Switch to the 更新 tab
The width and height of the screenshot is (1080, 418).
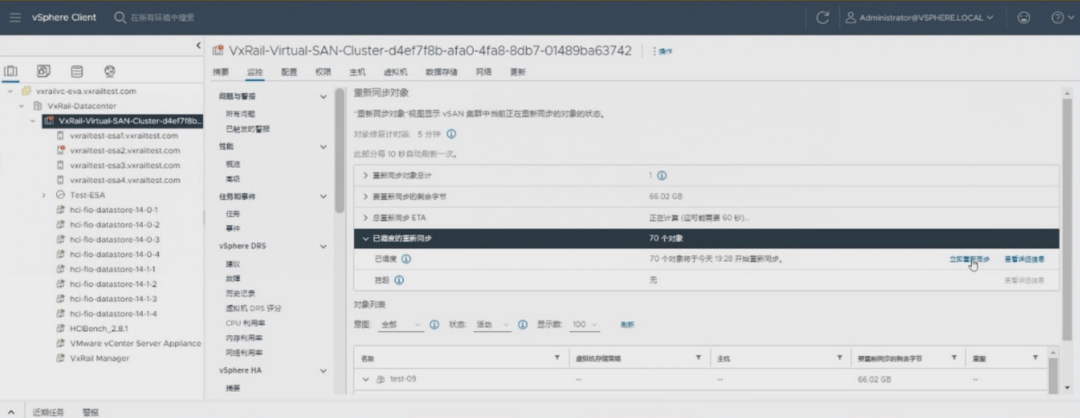coord(518,72)
